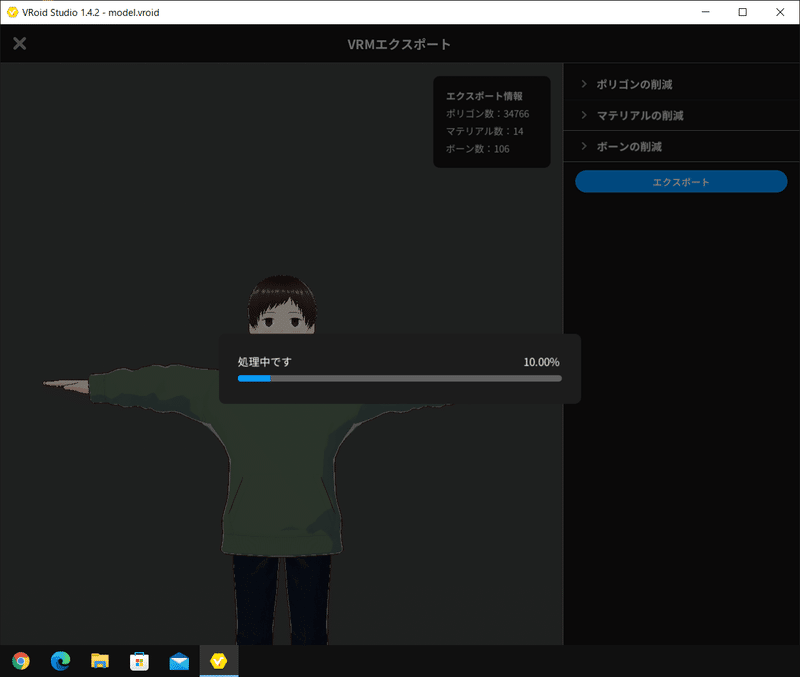The height and width of the screenshot is (677, 800).
Task: Close the VRM export screen with X icon
Action: coord(19,43)
